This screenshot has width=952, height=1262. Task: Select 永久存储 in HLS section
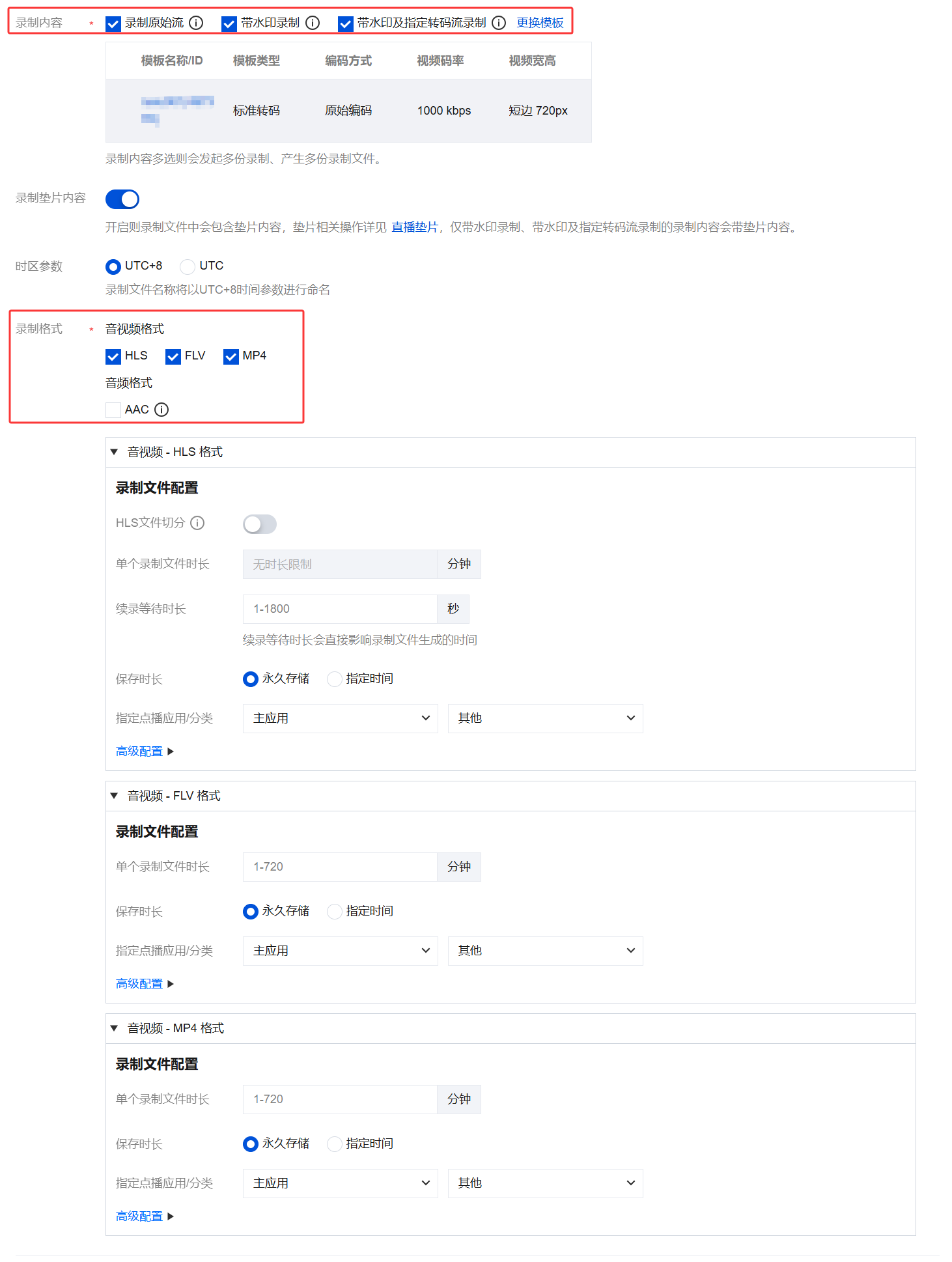[251, 679]
